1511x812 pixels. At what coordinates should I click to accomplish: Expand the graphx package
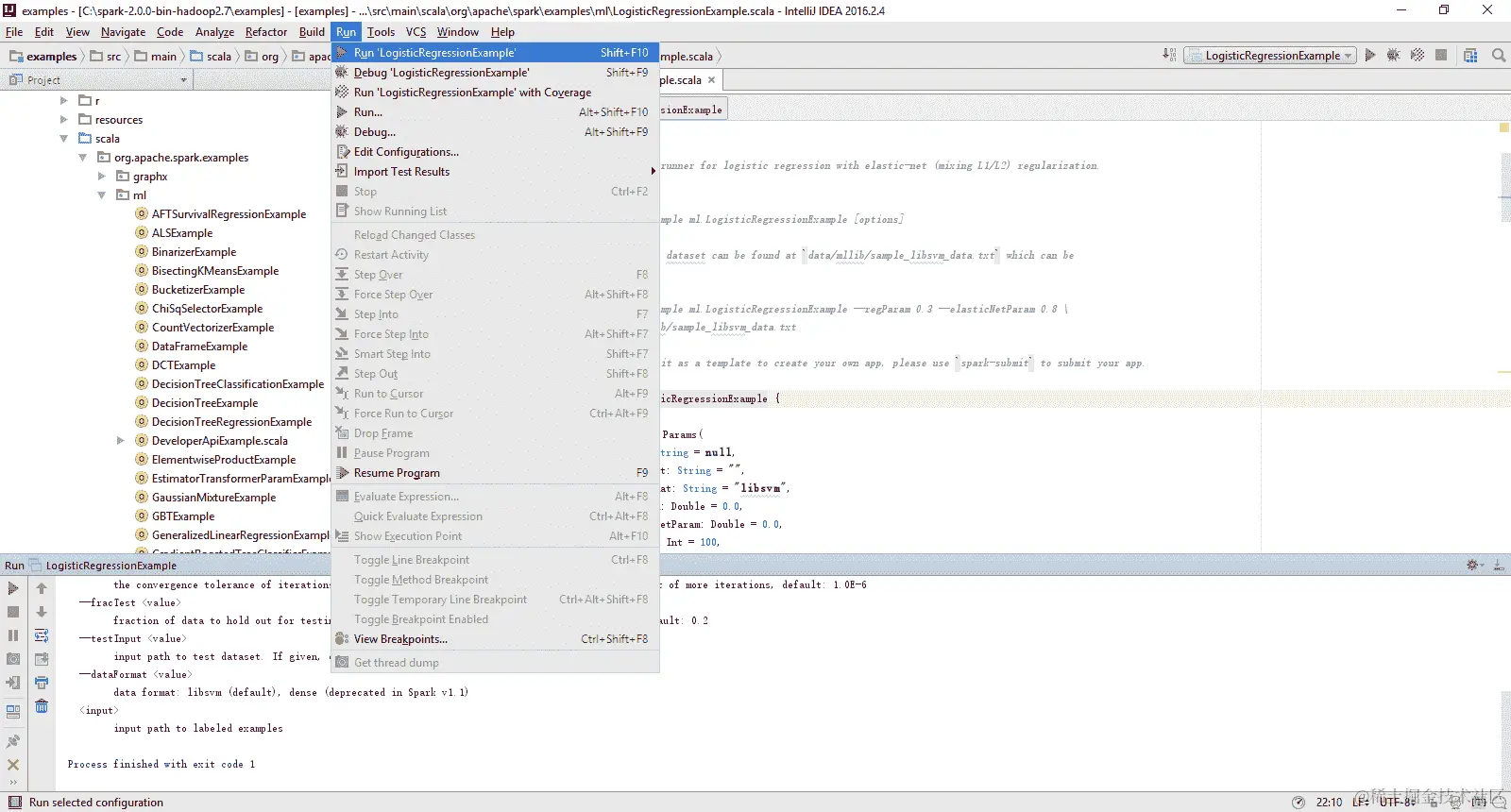(102, 176)
